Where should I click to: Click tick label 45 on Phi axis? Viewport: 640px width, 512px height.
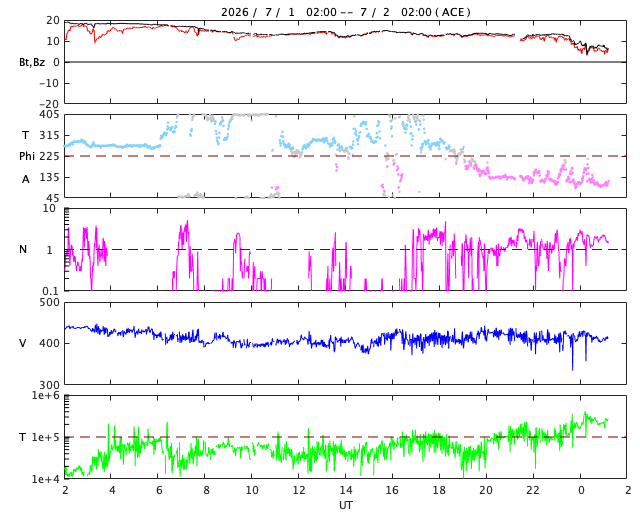pos(53,198)
